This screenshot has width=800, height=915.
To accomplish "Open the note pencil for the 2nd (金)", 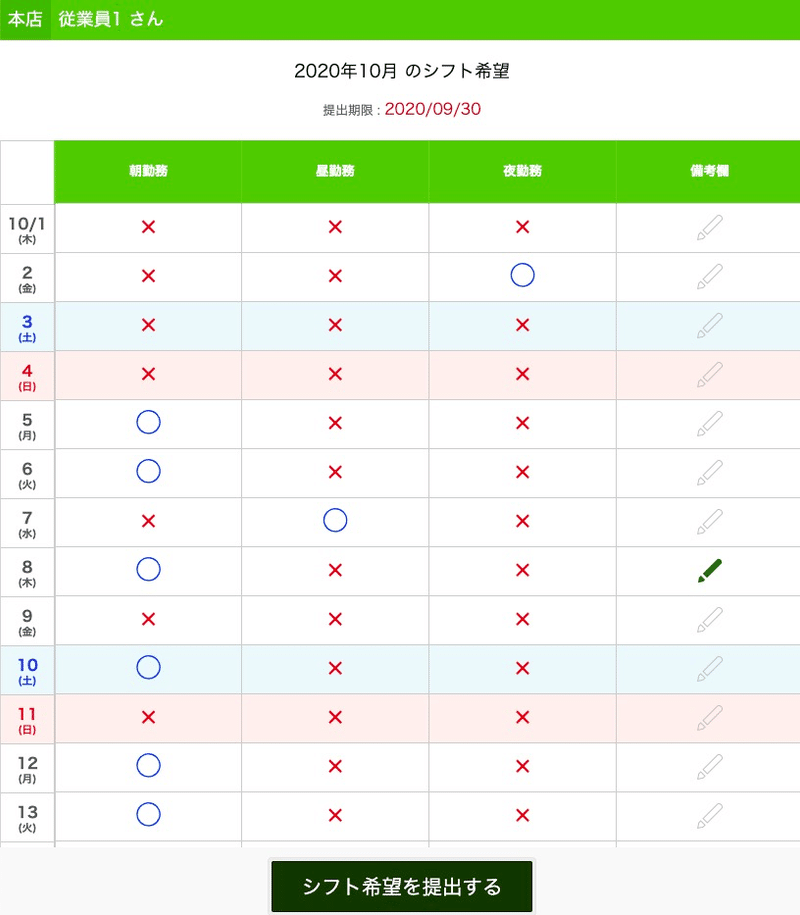I will 709,276.
